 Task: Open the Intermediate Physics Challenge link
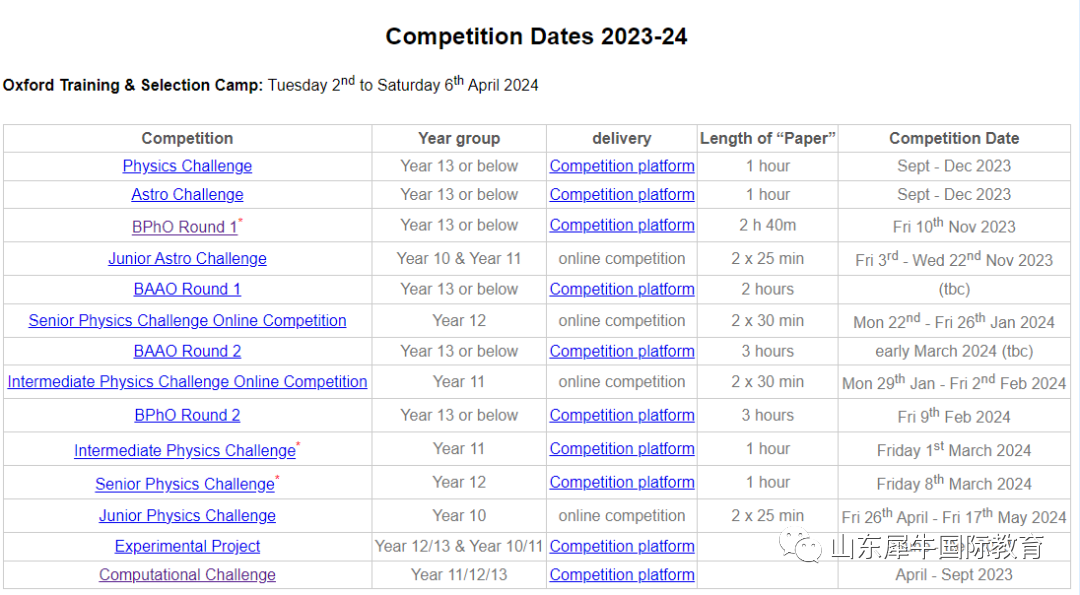(x=185, y=450)
